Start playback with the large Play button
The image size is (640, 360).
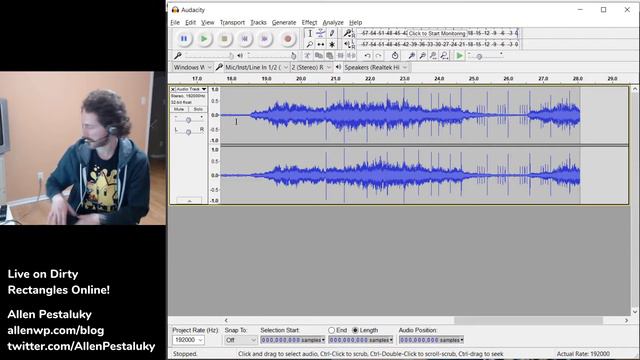pyautogui.click(x=204, y=39)
